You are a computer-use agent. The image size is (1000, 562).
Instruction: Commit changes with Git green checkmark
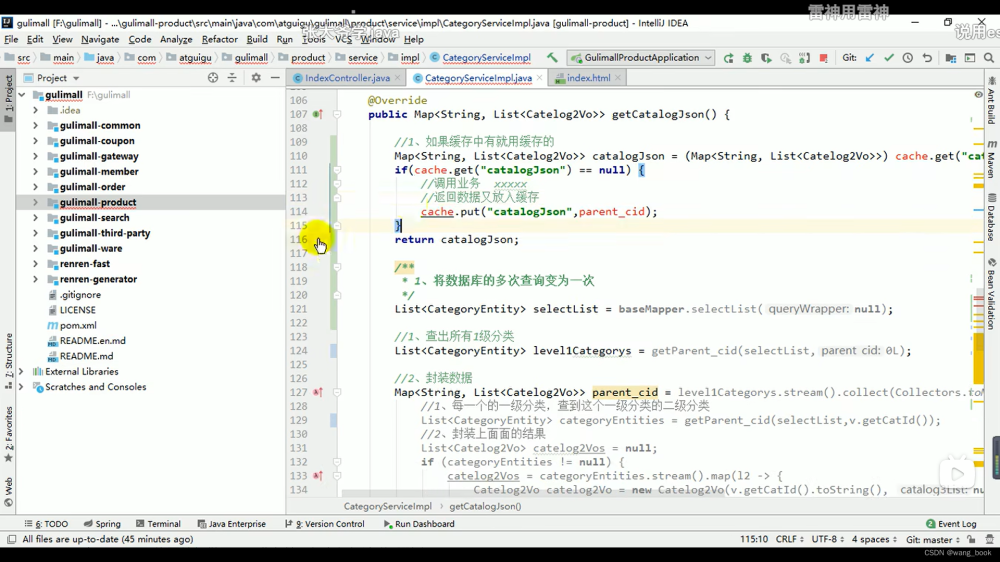[x=888, y=58]
